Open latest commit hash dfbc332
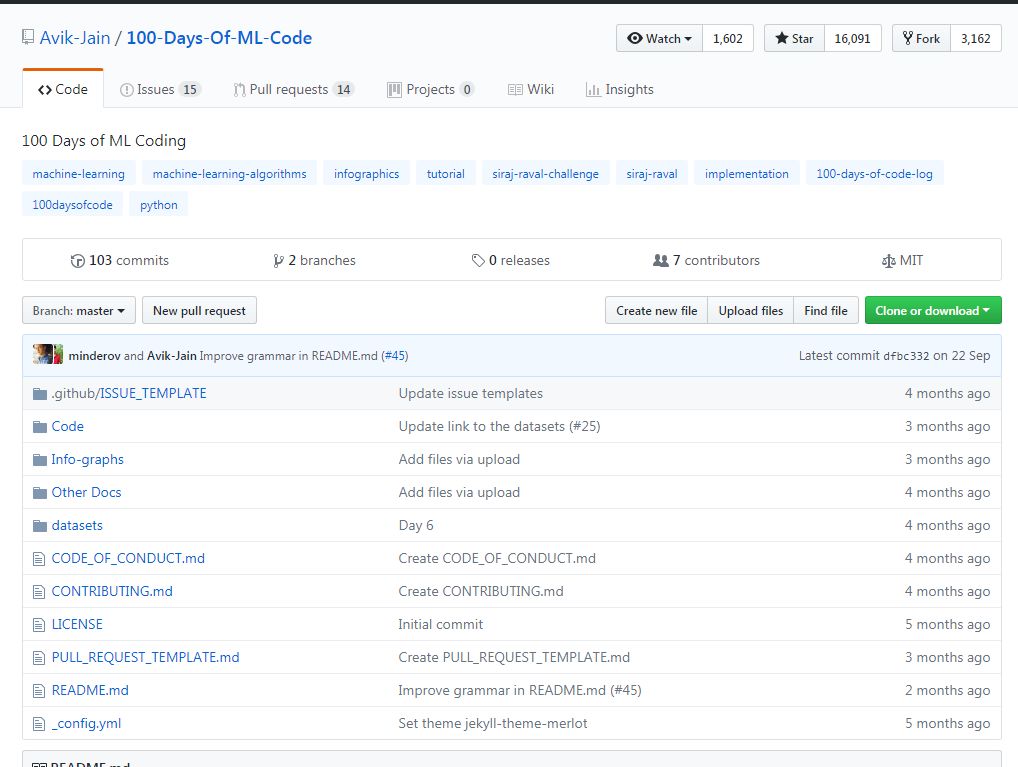 click(x=906, y=356)
